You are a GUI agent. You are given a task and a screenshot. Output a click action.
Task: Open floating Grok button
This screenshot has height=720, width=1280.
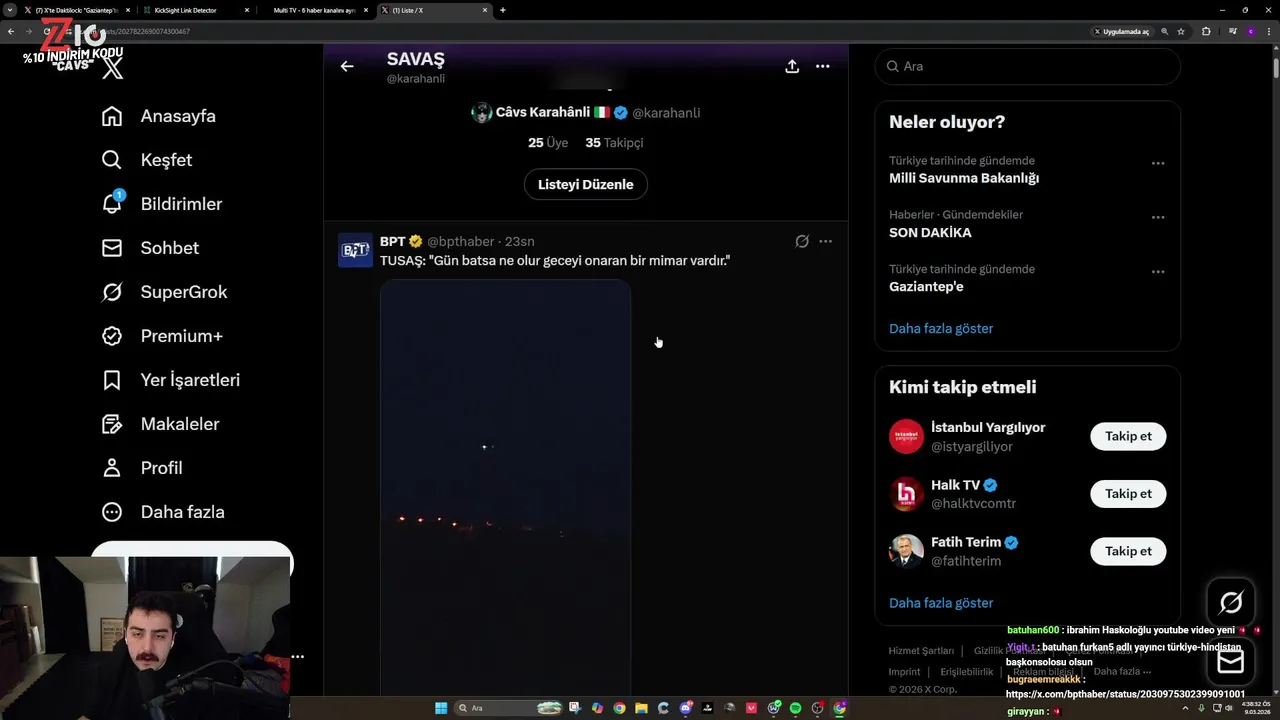tap(1231, 602)
